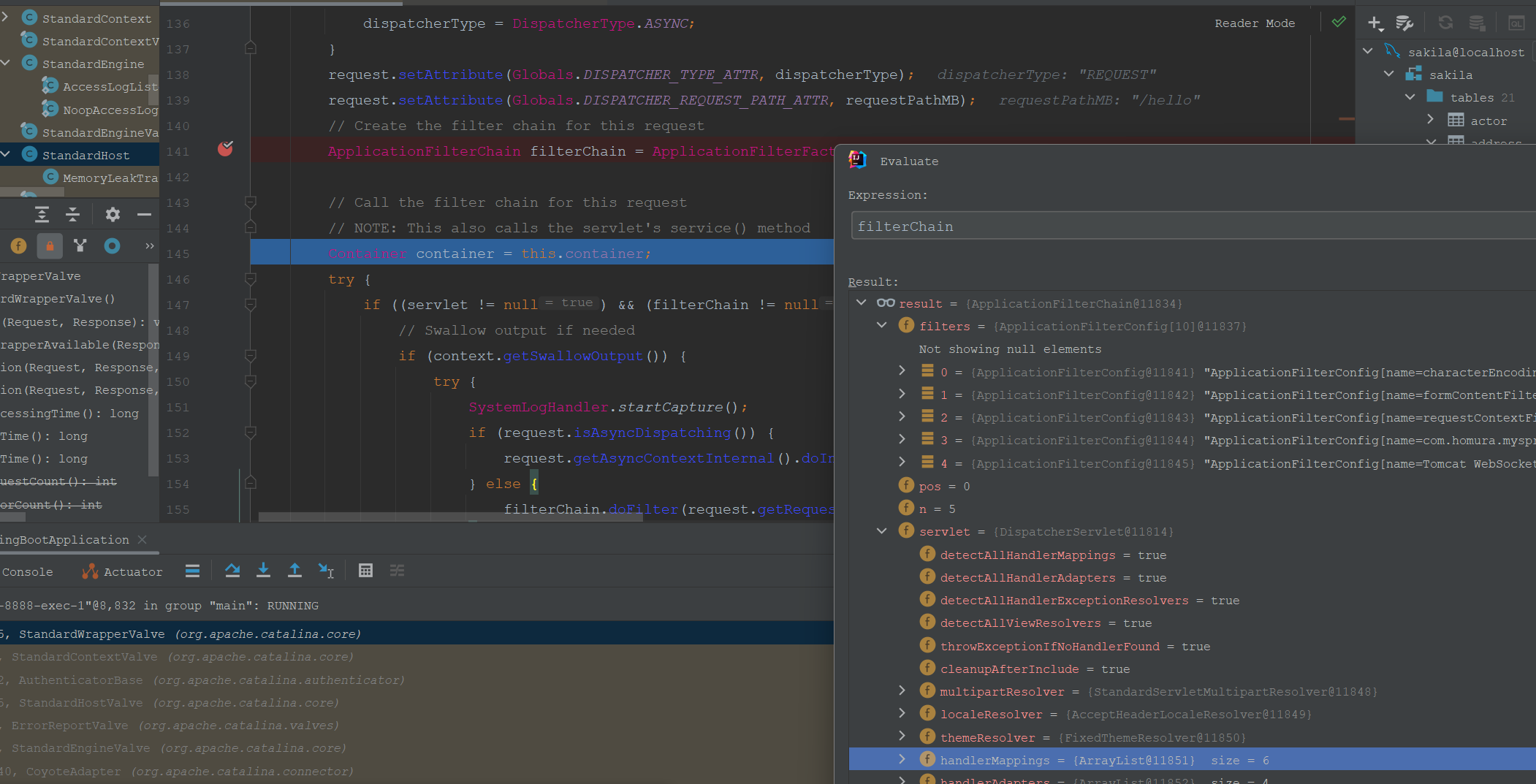Screen dimensions: 1536x784
Task: Click the override gutter icon on line 137
Action: point(251,48)
